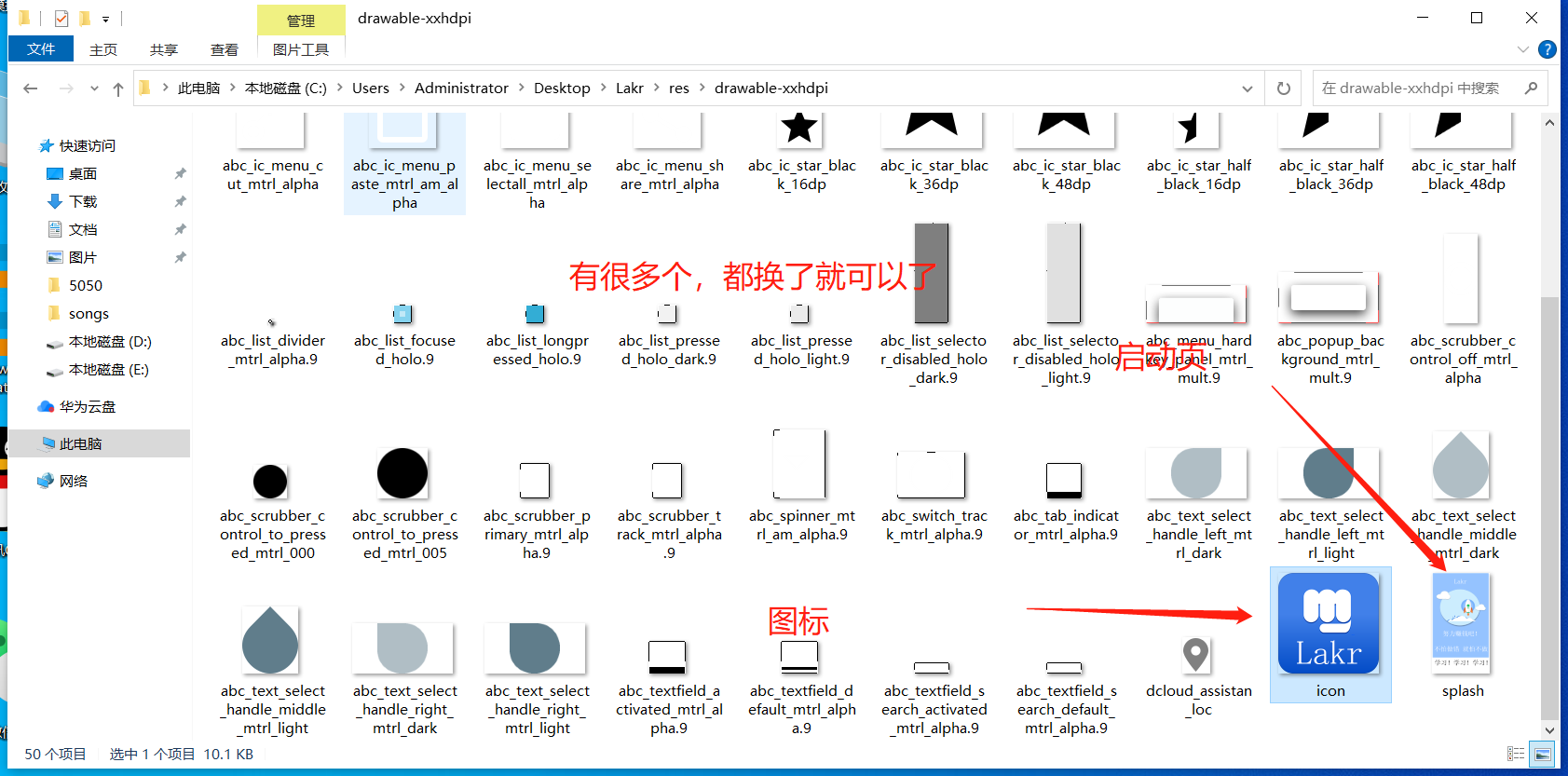Select abc_text_select_handle_left_mtrl_dark file
The height and width of the screenshot is (776, 1568).
(1198, 503)
